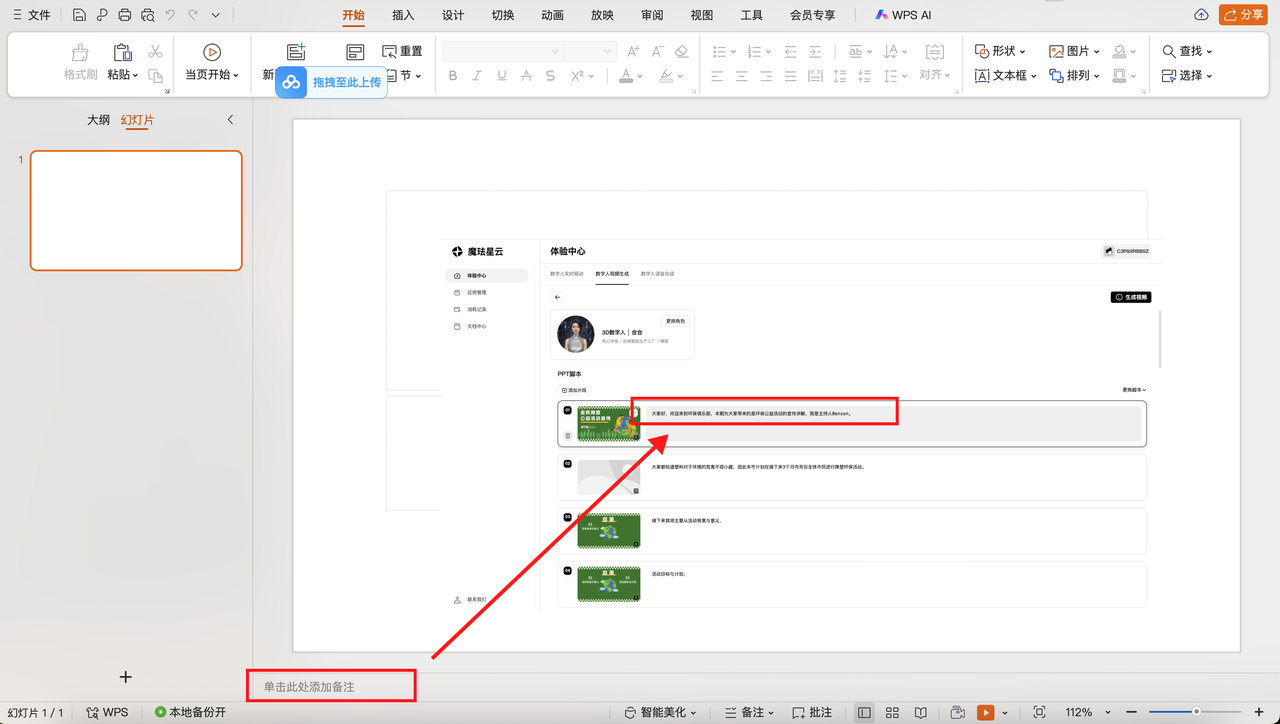The width and height of the screenshot is (1280, 724).
Task: Click the print icon in the top toolbar
Action: tap(125, 15)
